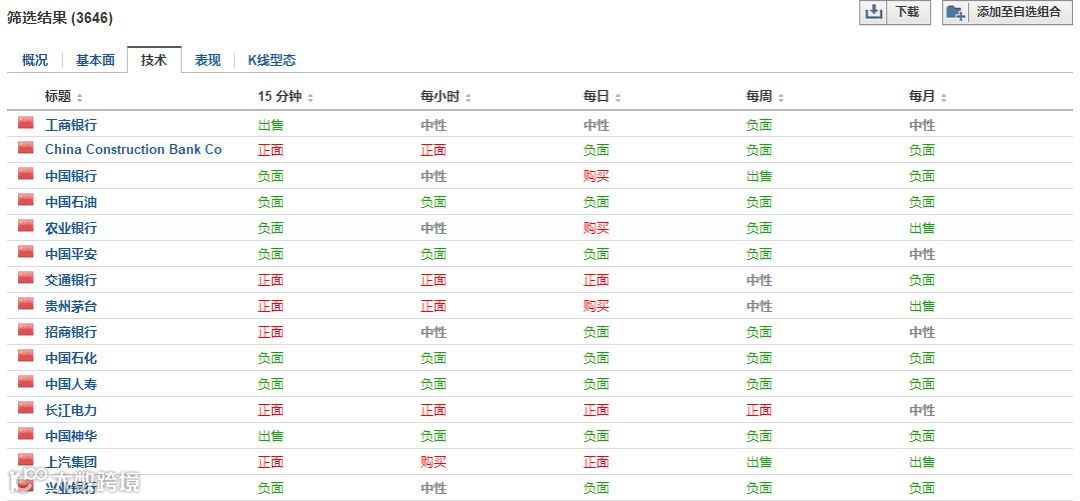This screenshot has width=1080, height=501.
Task: Click China flag icon beside 交通银行
Action: click(25, 278)
